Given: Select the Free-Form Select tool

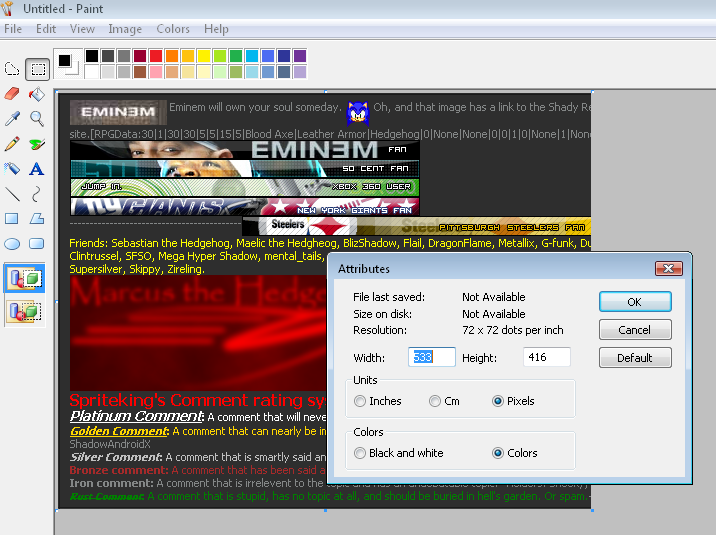Looking at the screenshot, I should (12, 69).
